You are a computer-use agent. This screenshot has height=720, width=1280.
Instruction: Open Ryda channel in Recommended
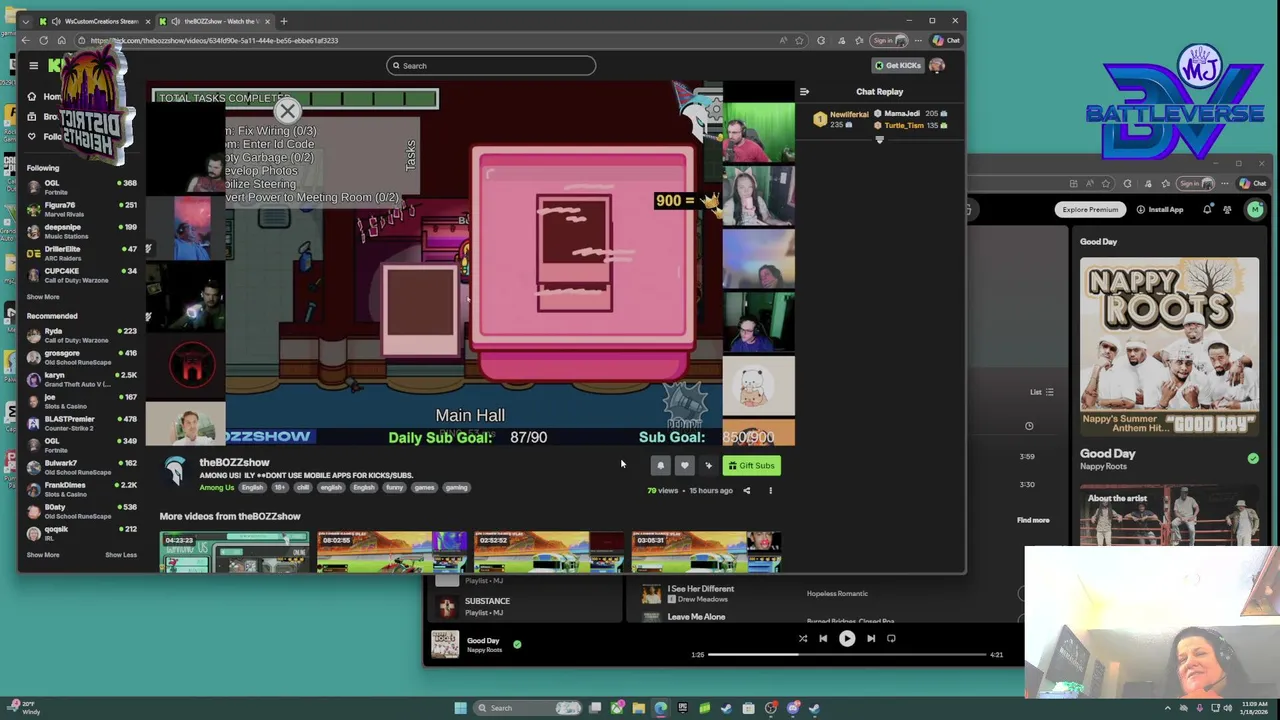pos(82,335)
